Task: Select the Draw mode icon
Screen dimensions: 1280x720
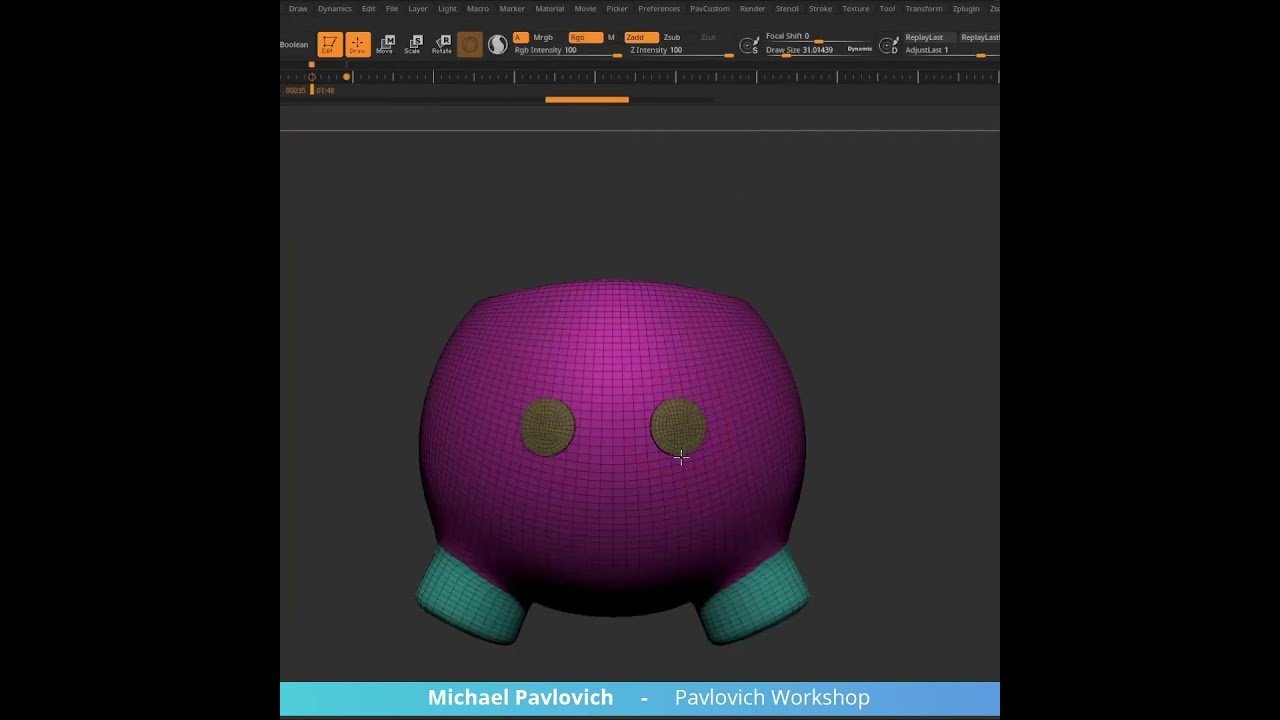Action: coord(357,44)
